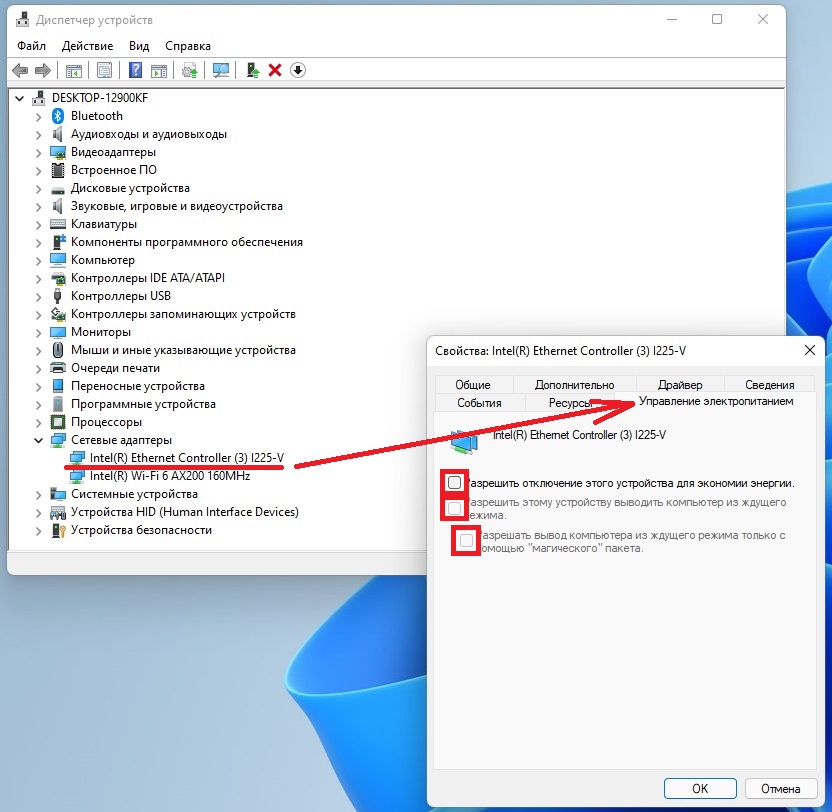The width and height of the screenshot is (832, 812).
Task: Open Properties via the toolbar icon
Action: pyautogui.click(x=105, y=70)
